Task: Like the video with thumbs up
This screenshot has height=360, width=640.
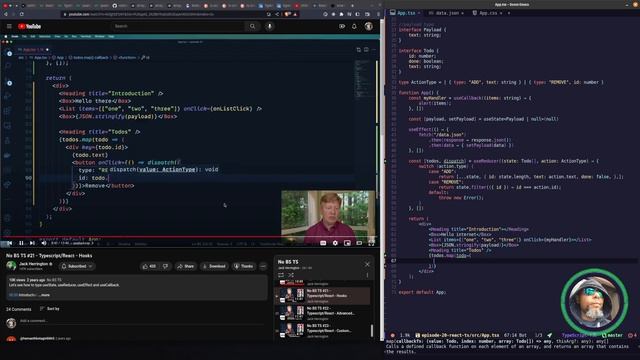Action: [149, 266]
